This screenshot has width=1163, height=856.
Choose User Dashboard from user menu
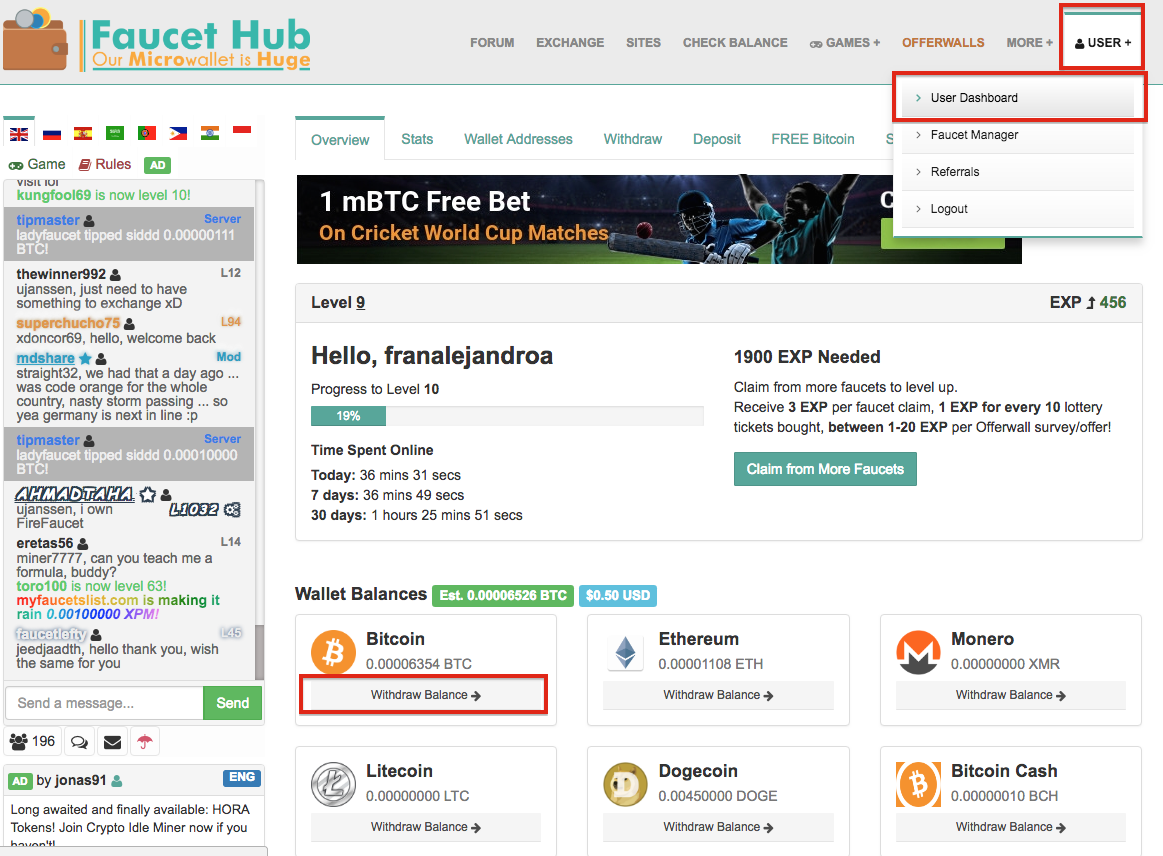click(x=1018, y=98)
